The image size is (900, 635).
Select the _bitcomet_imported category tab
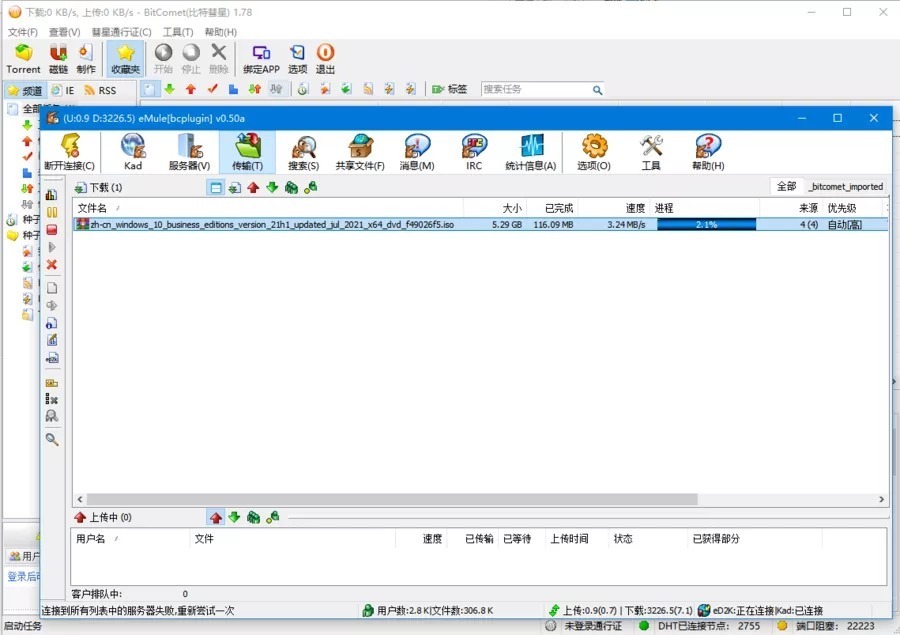point(846,187)
